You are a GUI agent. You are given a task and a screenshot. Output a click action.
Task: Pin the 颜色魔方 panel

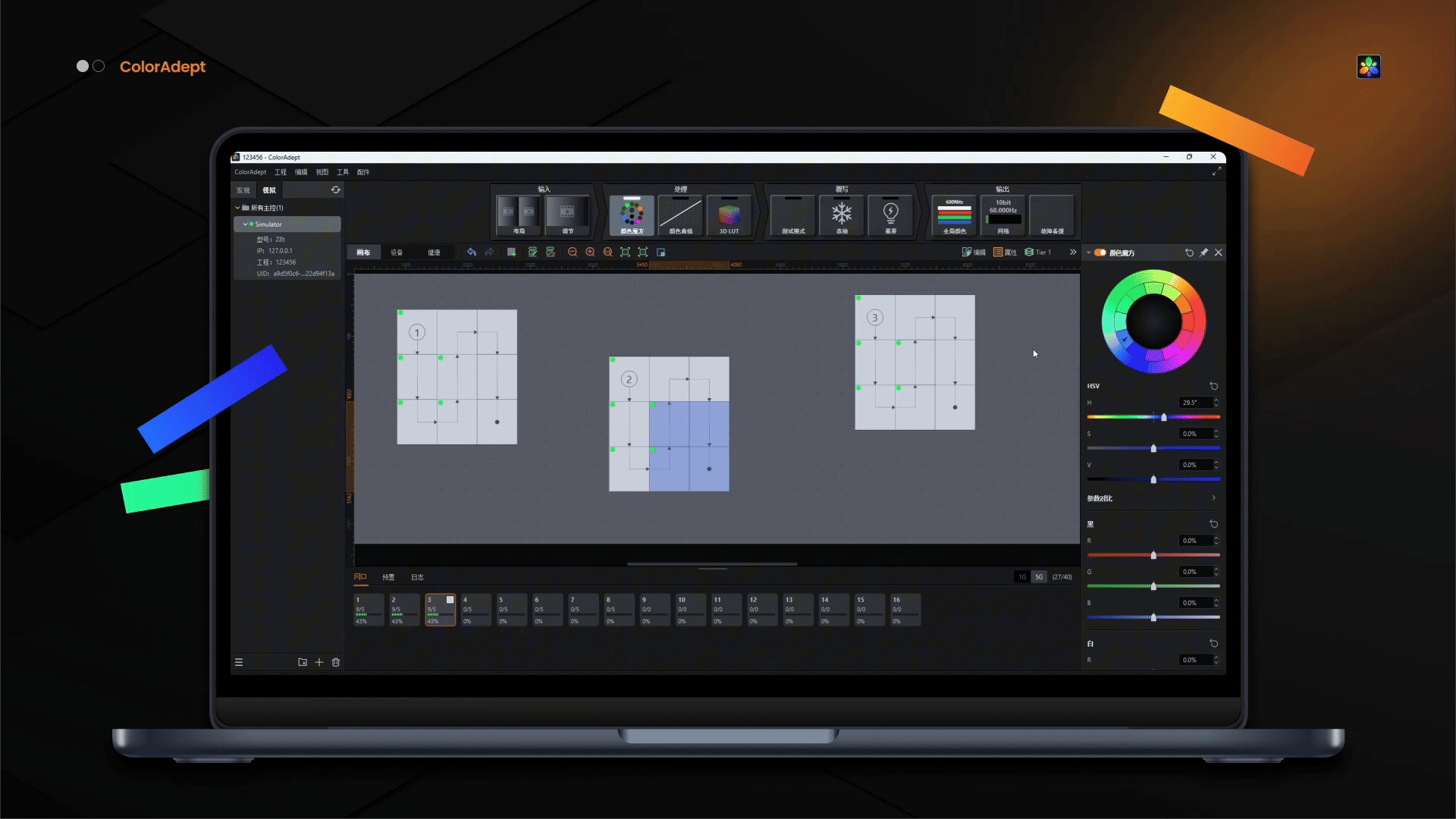(x=1203, y=253)
